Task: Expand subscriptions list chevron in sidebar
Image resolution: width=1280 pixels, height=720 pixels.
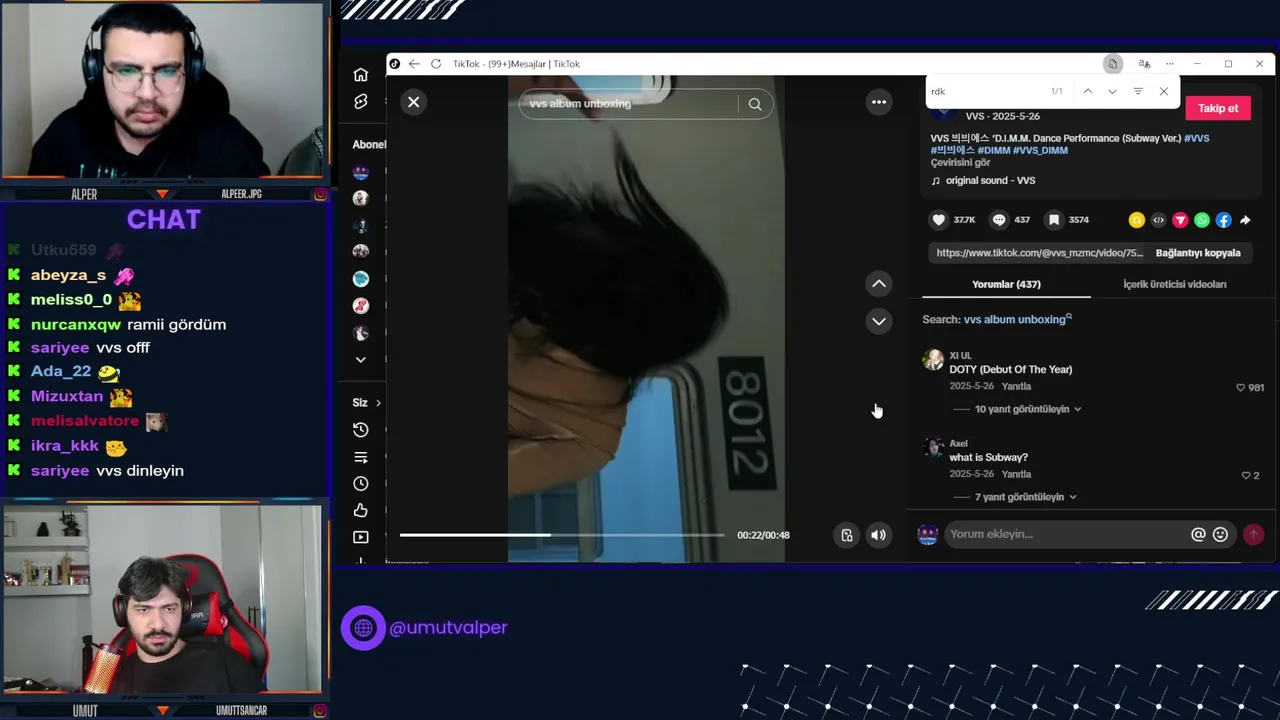Action: 361,360
